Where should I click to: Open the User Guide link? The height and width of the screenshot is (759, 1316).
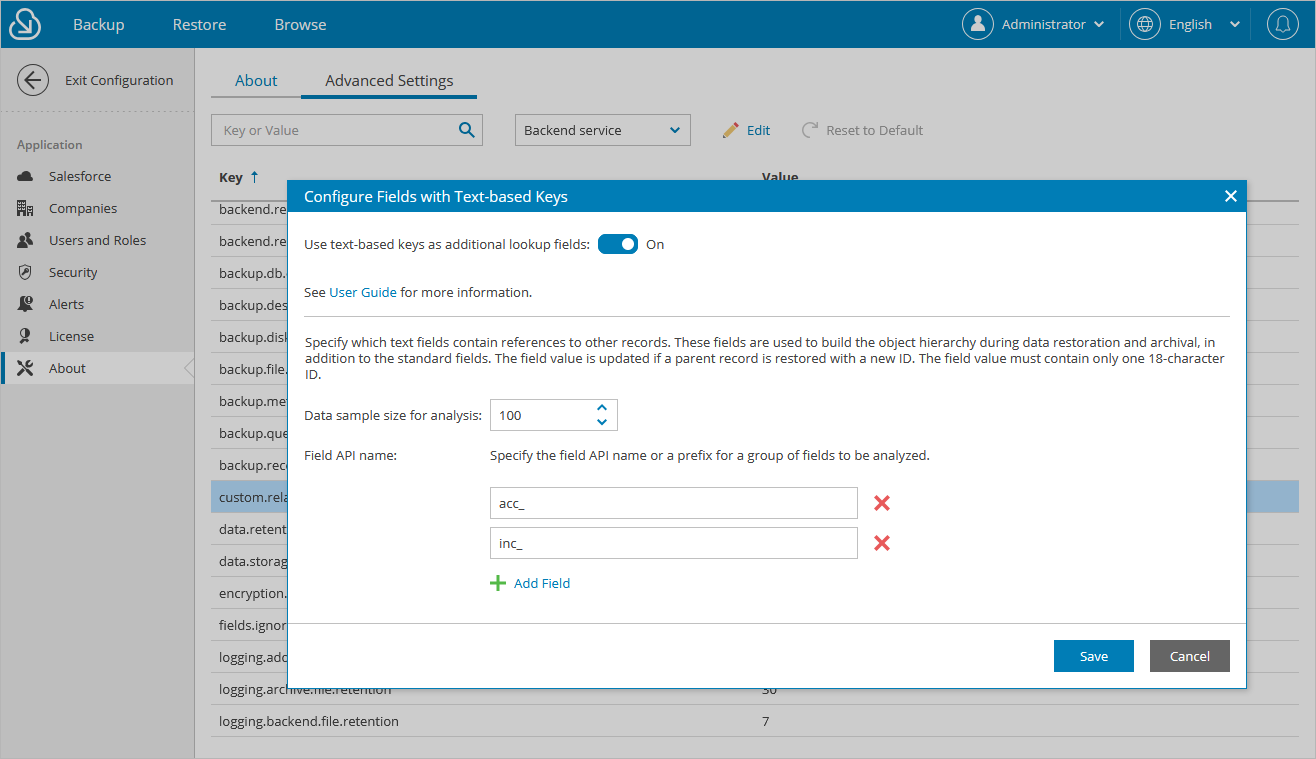pos(362,291)
